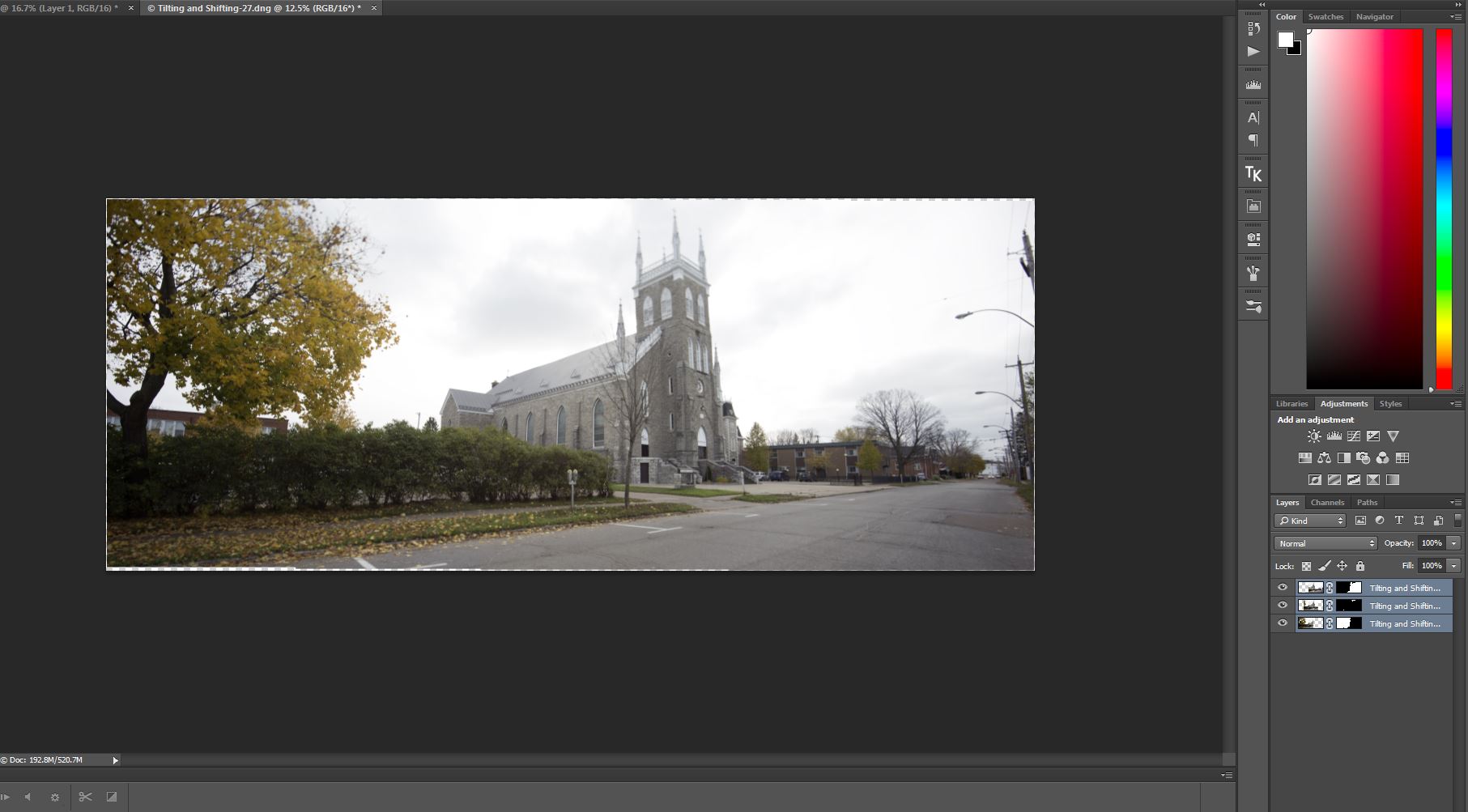
Task: Turn layer filtering on or off
Action: 1458,521
